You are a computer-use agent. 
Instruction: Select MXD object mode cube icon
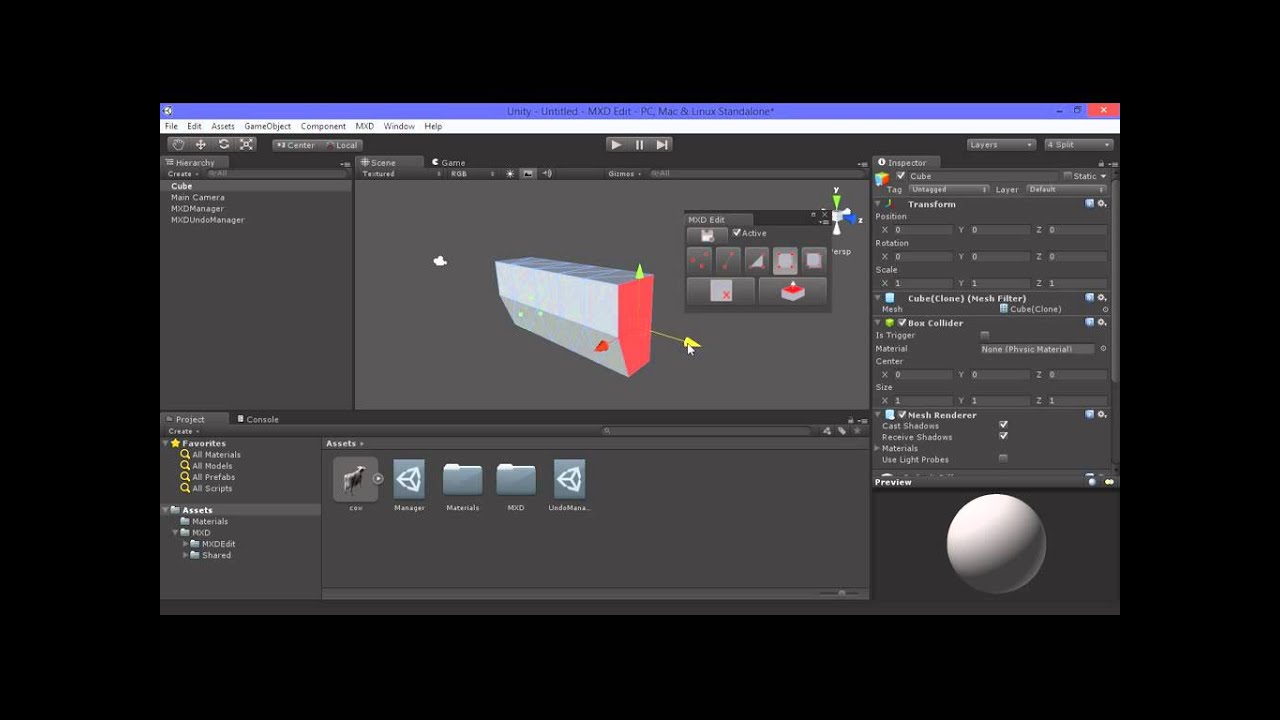tap(814, 261)
